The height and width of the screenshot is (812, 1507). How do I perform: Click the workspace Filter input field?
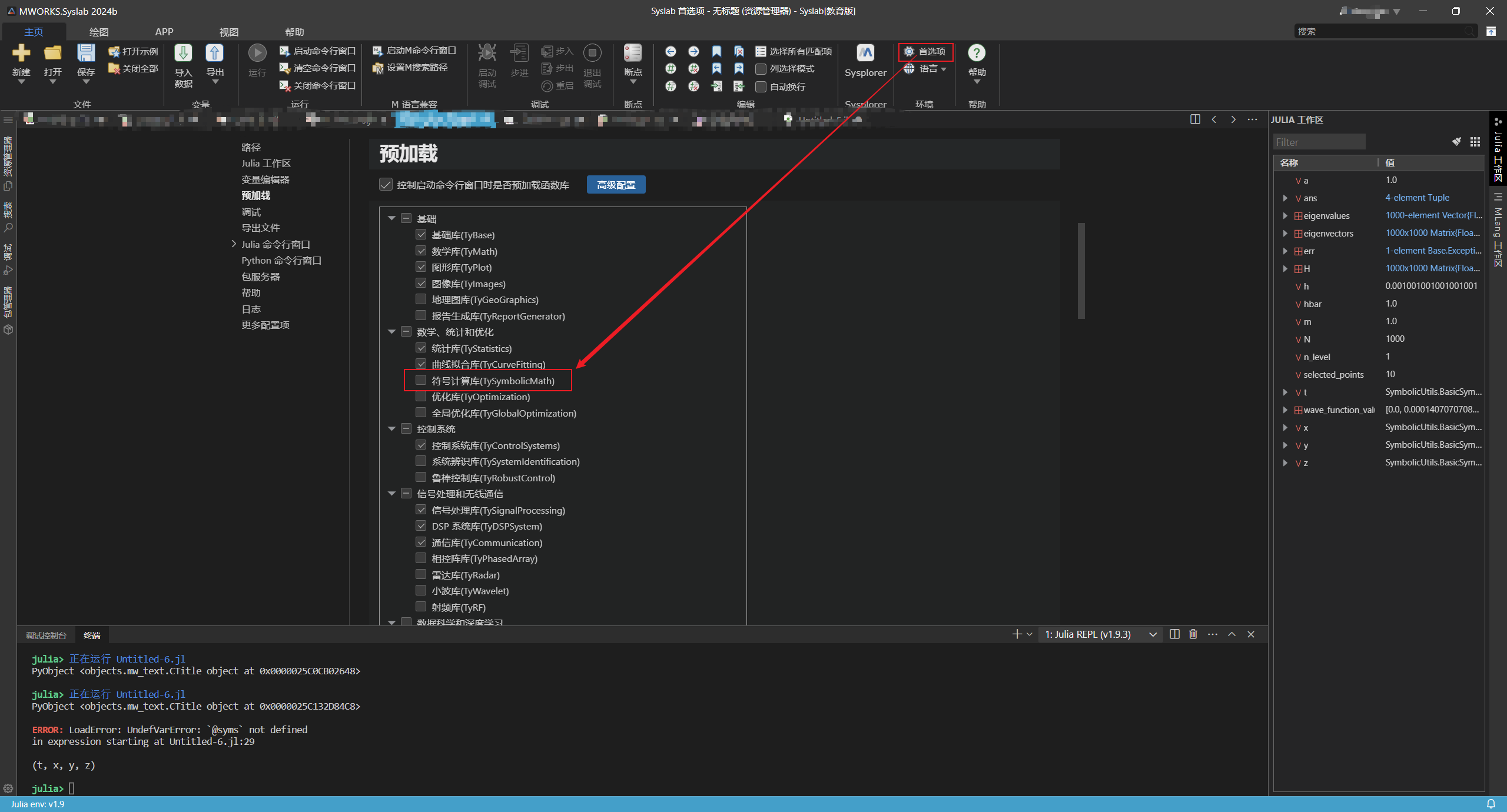[1319, 142]
